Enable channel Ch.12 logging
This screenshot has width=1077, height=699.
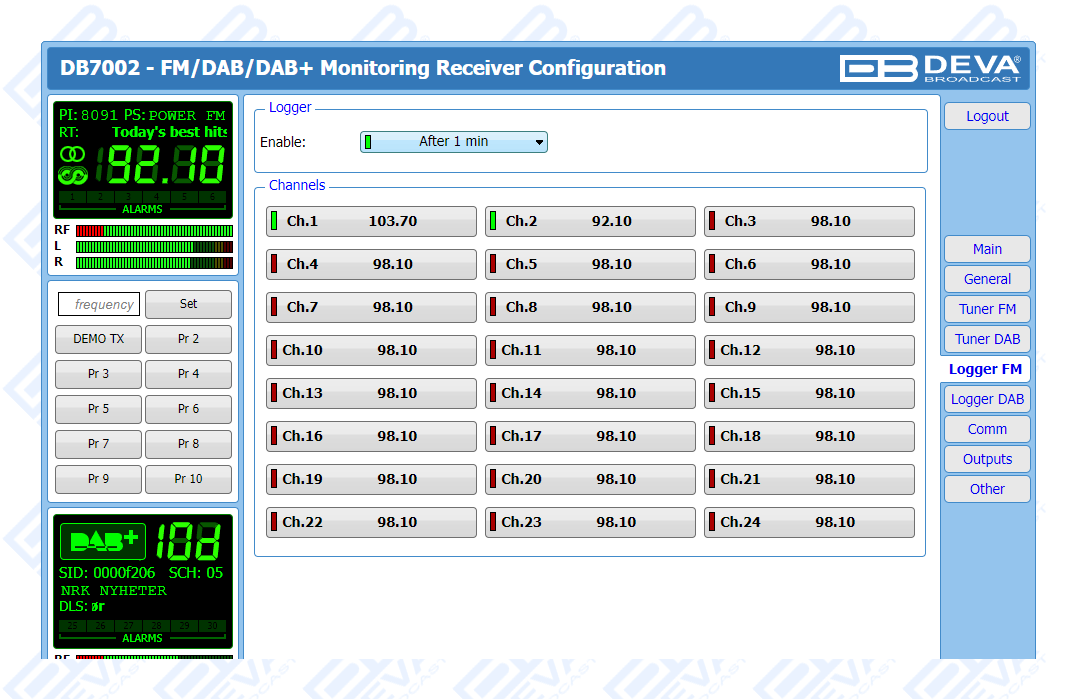point(809,350)
